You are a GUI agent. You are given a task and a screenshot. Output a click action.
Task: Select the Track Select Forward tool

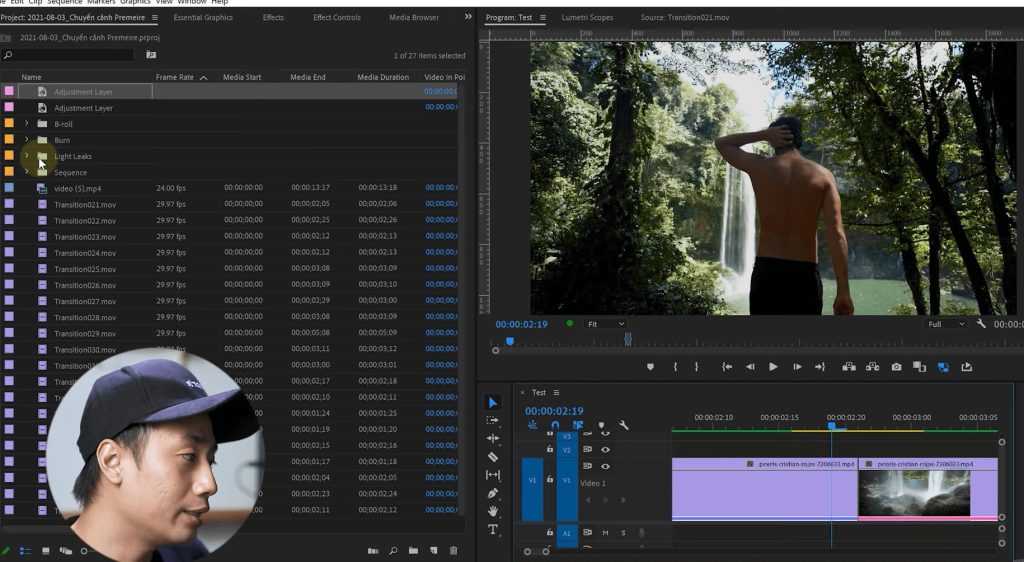pos(493,420)
